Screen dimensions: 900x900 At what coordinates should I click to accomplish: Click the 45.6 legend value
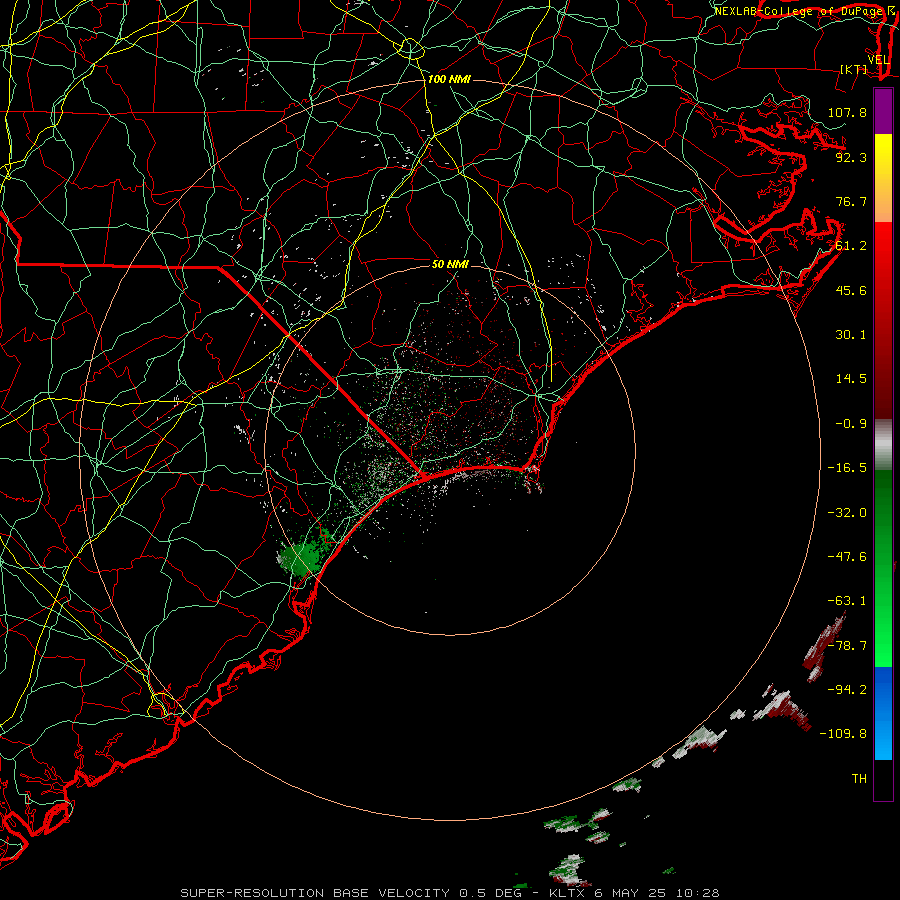click(851, 290)
